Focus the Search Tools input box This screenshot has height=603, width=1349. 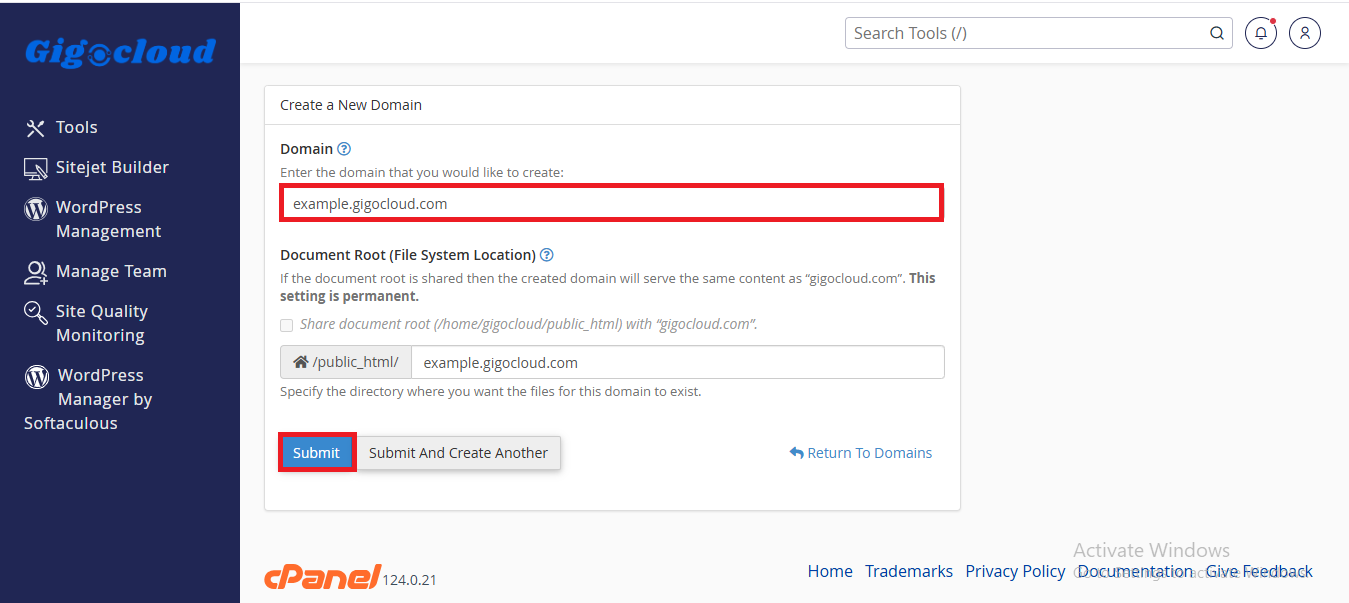1025,33
